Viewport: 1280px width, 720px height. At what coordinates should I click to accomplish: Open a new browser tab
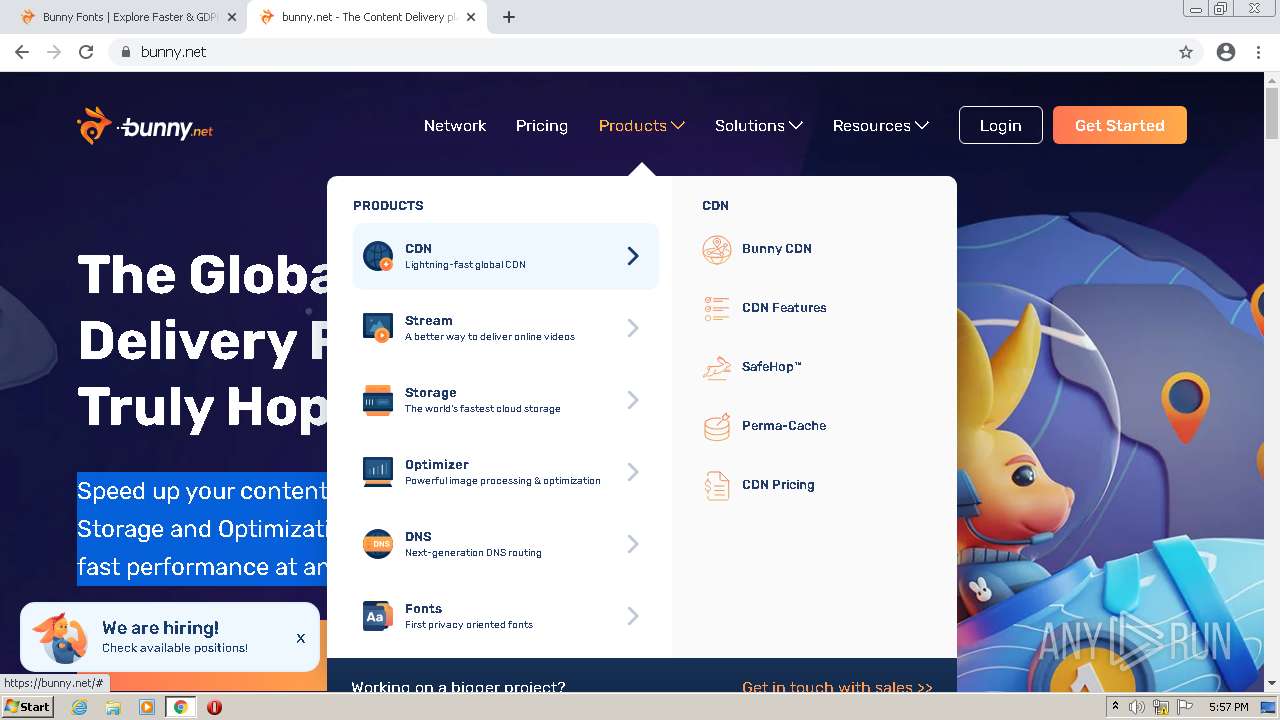click(x=509, y=17)
